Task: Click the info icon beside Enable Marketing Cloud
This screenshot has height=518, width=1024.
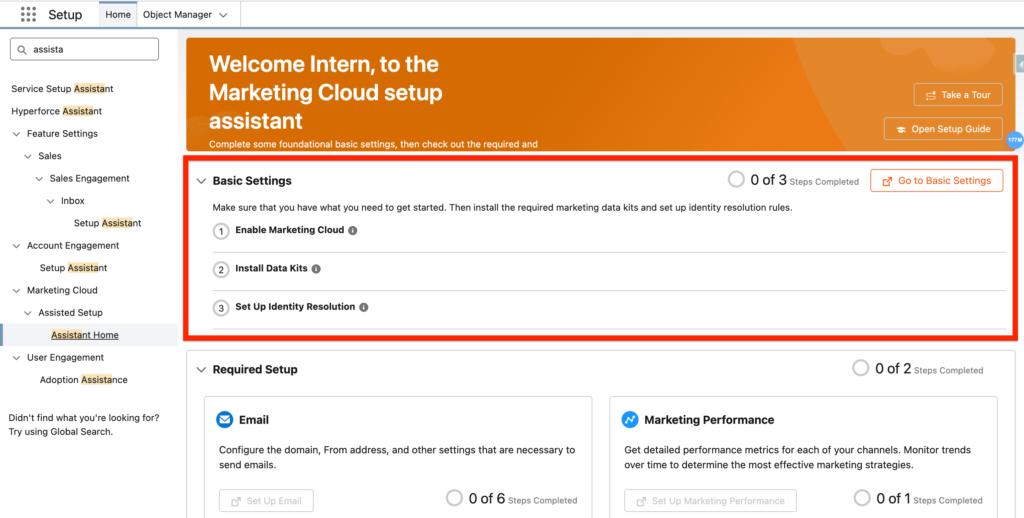Action: coord(353,230)
